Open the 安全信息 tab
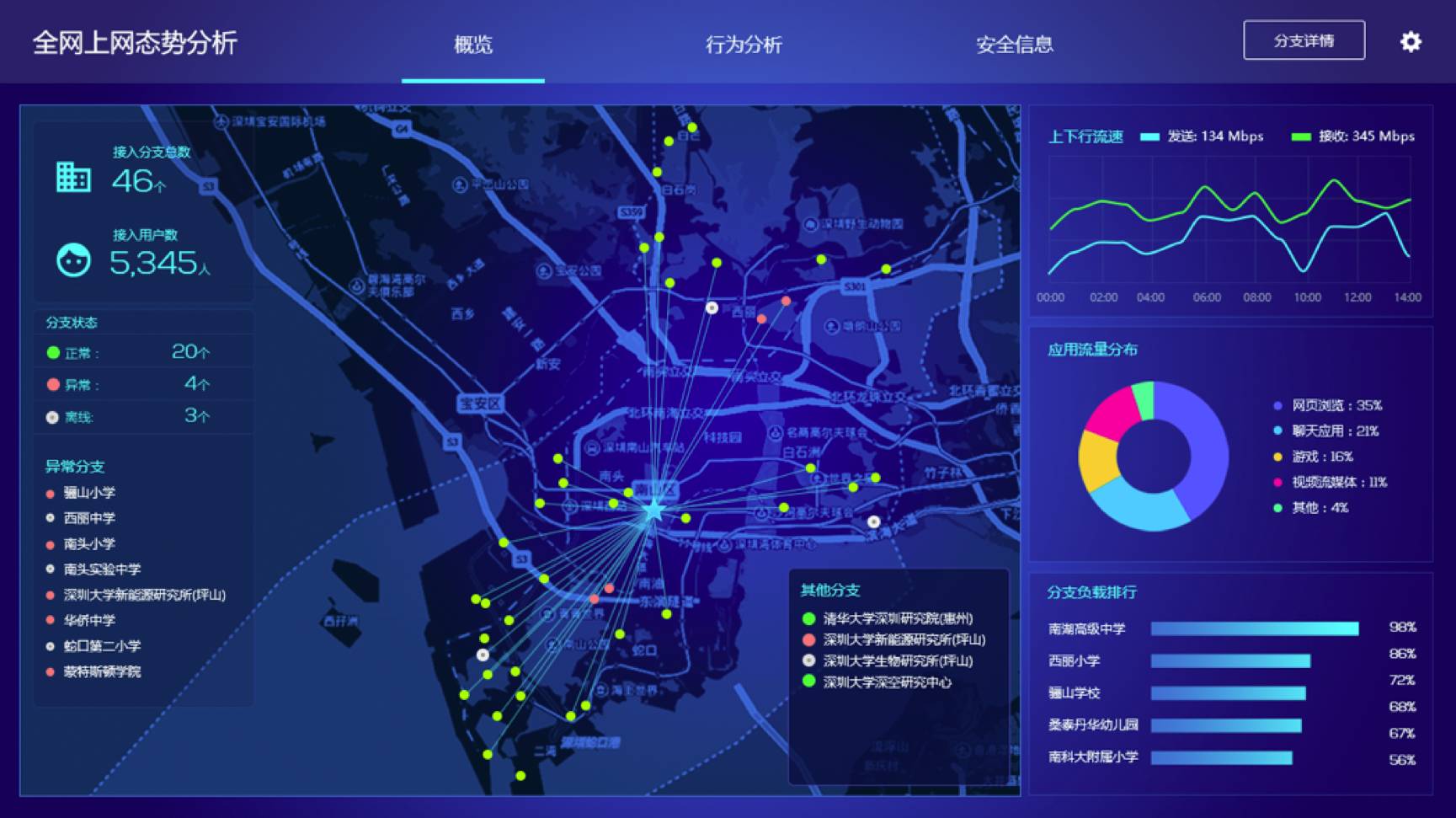 pyautogui.click(x=1015, y=44)
